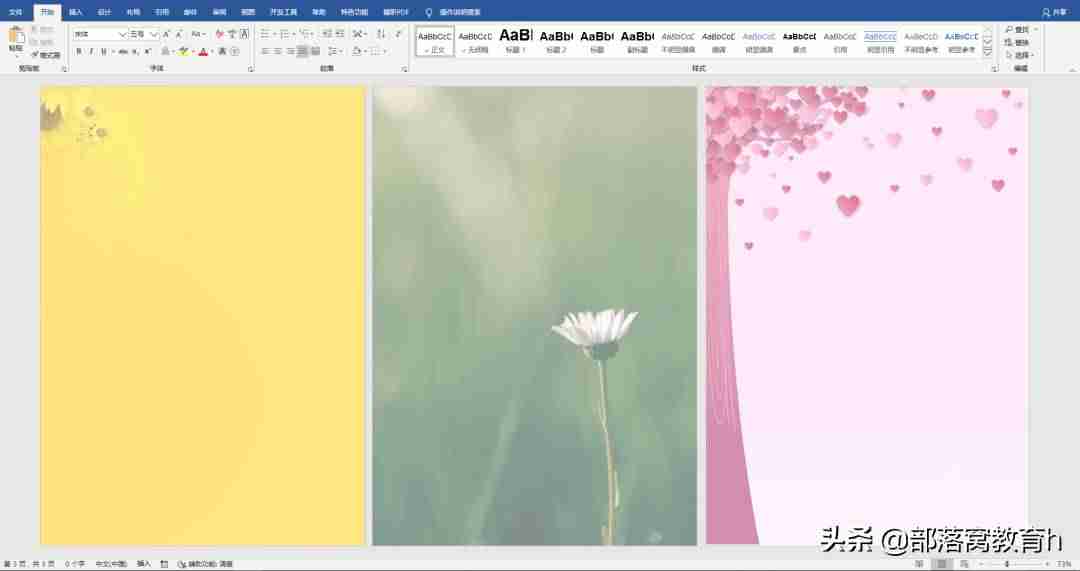Apply the red font color
Screen dimensions: 1080x571
pos(202,52)
